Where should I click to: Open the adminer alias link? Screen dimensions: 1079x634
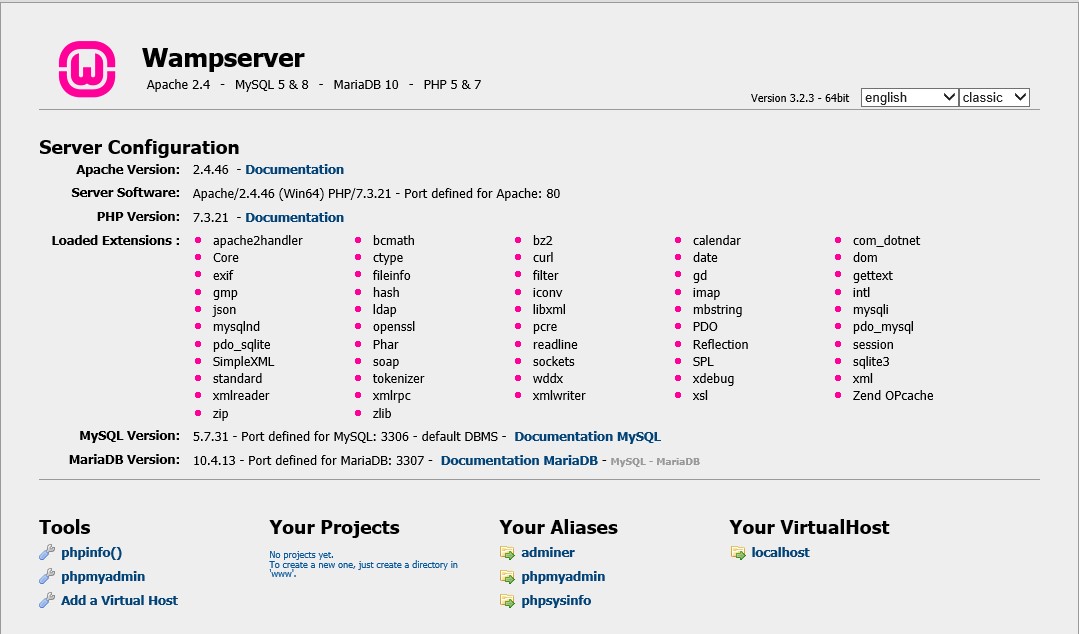pos(548,552)
